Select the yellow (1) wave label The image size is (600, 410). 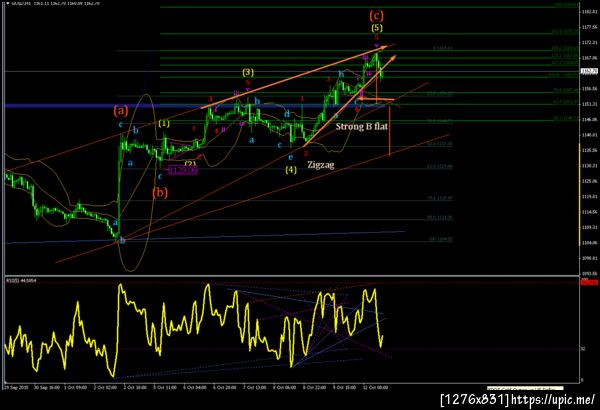pos(164,123)
